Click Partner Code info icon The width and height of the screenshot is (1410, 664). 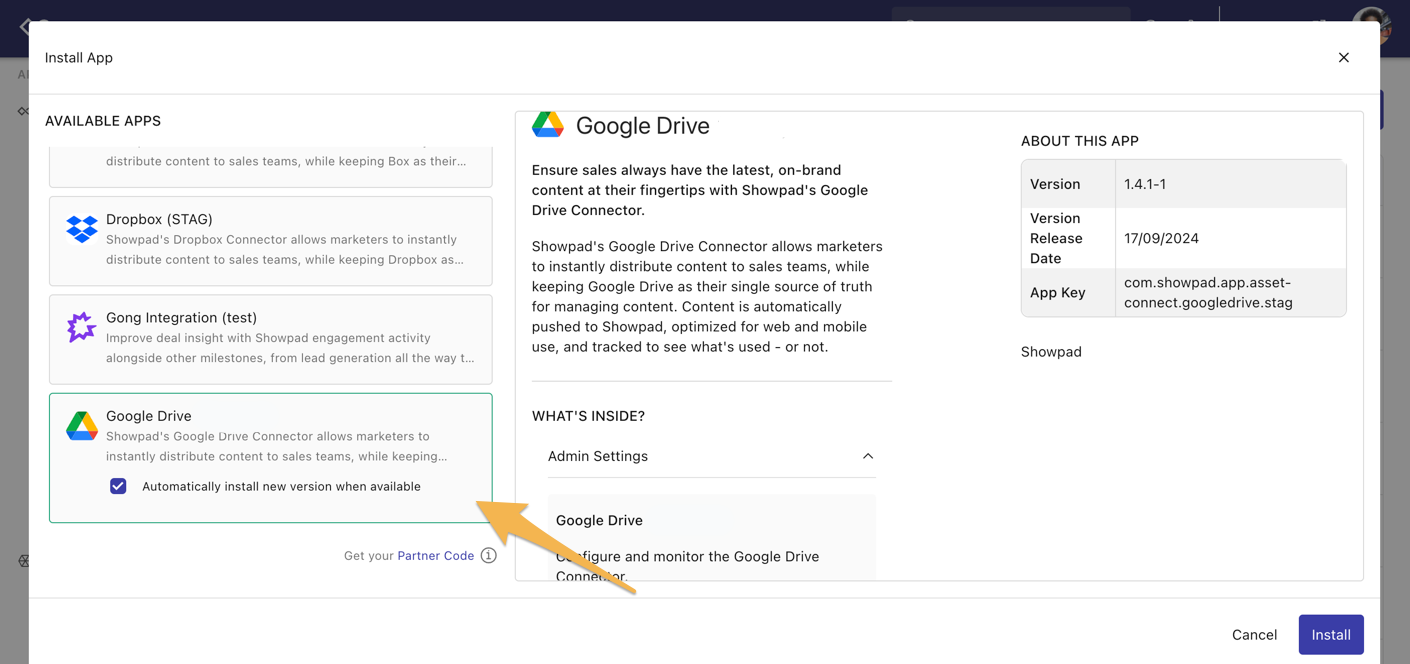point(488,555)
